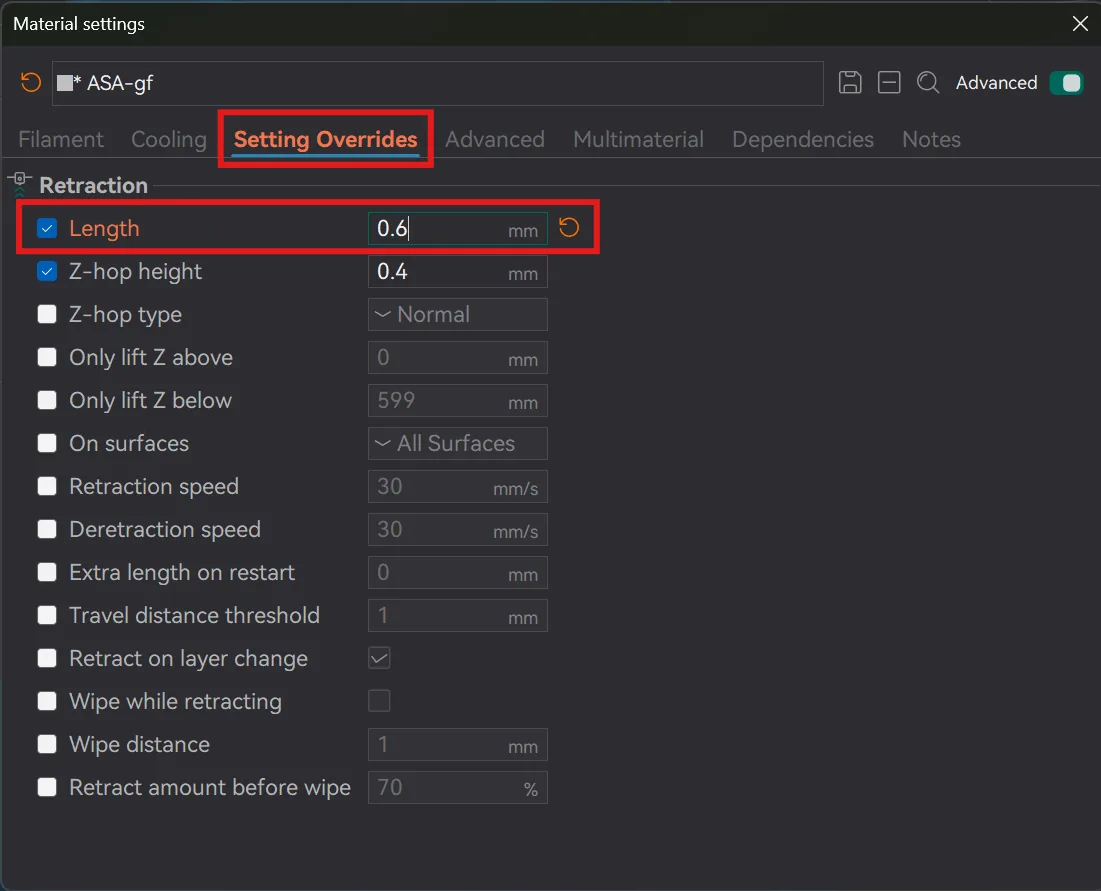Open the On surfaces All Surfaces dropdown
Image resolution: width=1101 pixels, height=891 pixels.
click(x=458, y=443)
